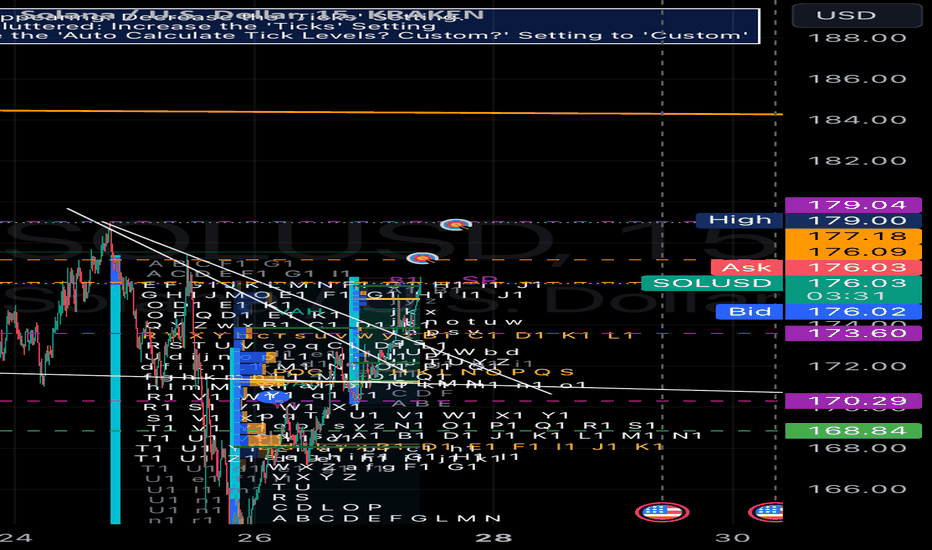Select the purple 173.60 price label
The image size is (932, 550).
(853, 333)
